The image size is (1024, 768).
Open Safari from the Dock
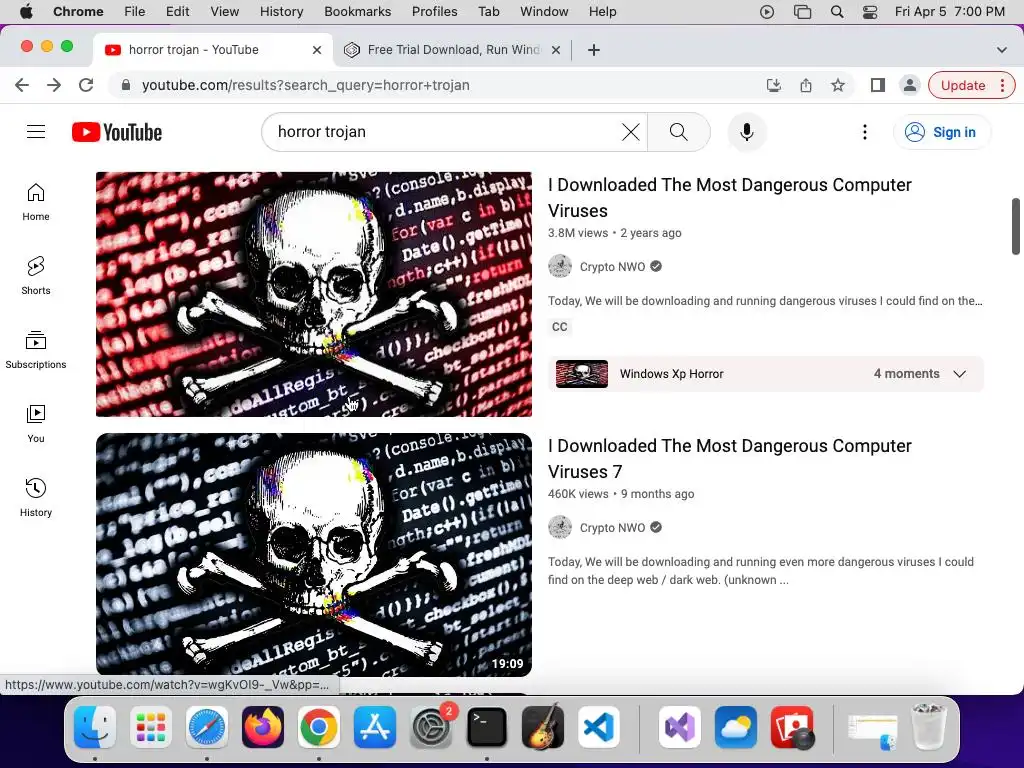pyautogui.click(x=207, y=727)
